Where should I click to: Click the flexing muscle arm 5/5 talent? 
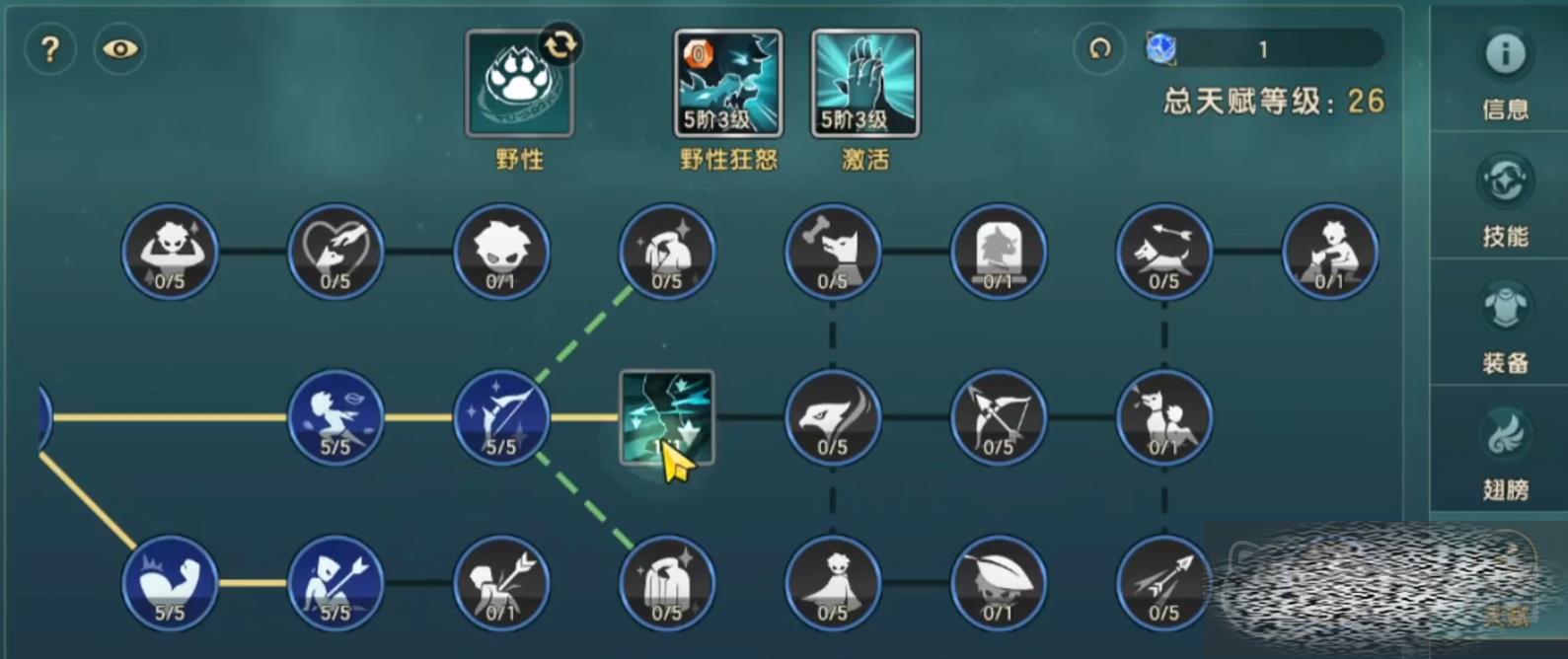(170, 583)
